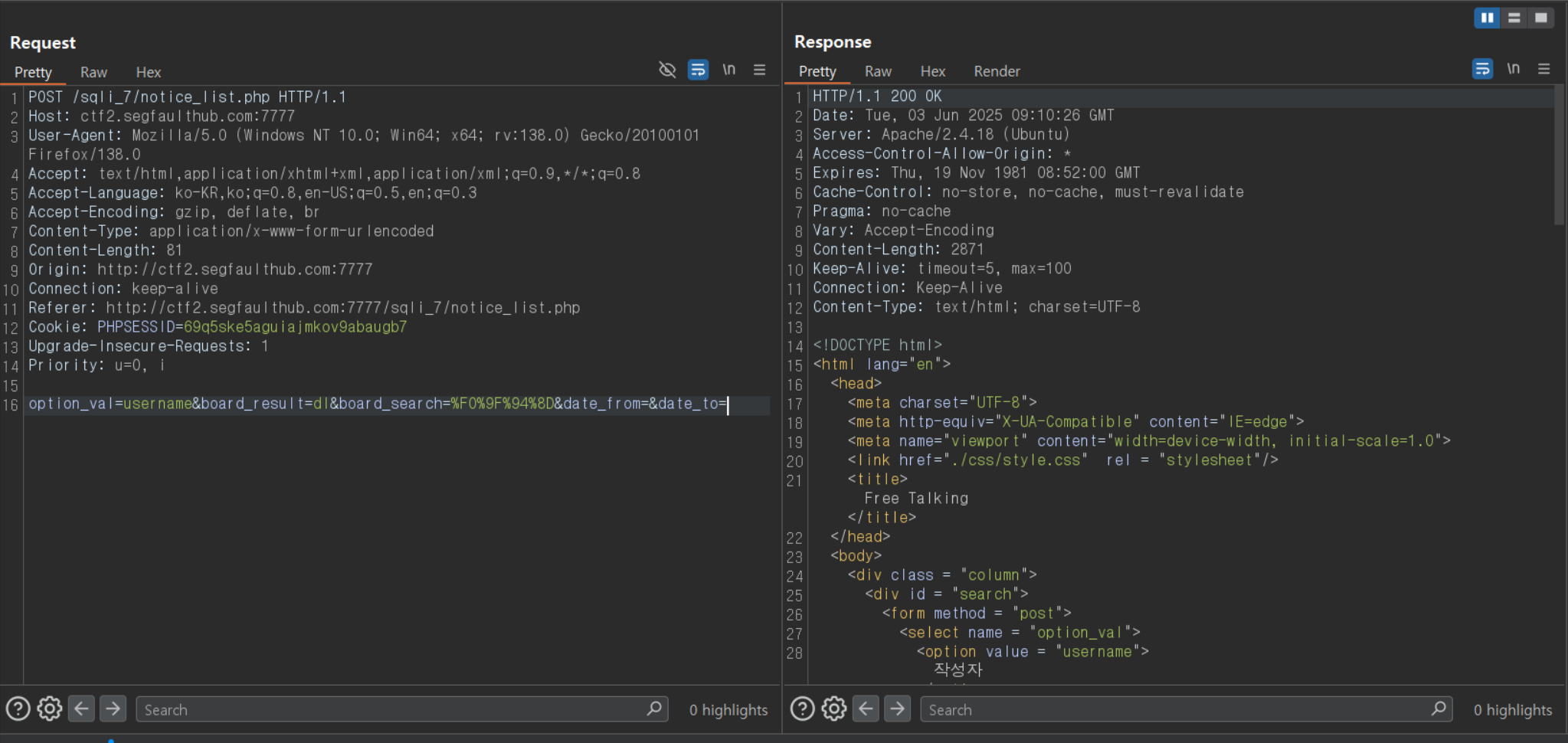Click Server: Apache/2.4.18 (Ubuntu) header
The height and width of the screenshot is (743, 1568).
click(x=941, y=135)
